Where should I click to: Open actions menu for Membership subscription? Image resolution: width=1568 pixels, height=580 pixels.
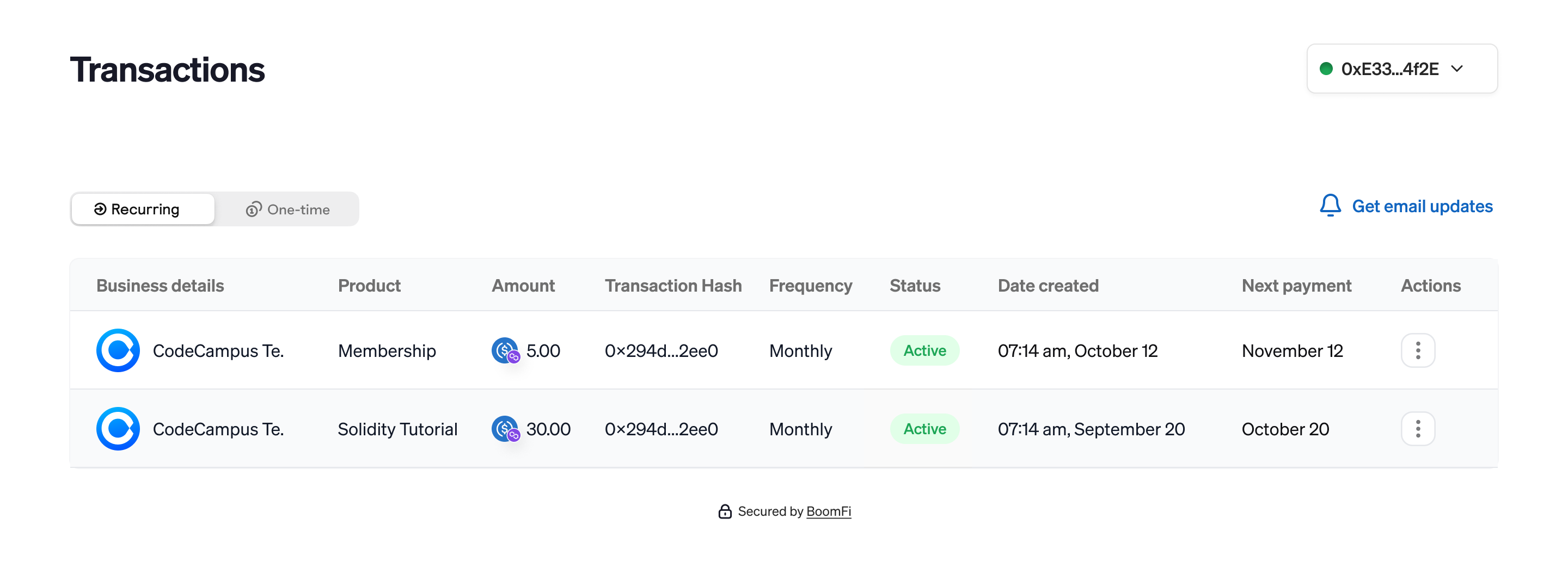(1418, 350)
